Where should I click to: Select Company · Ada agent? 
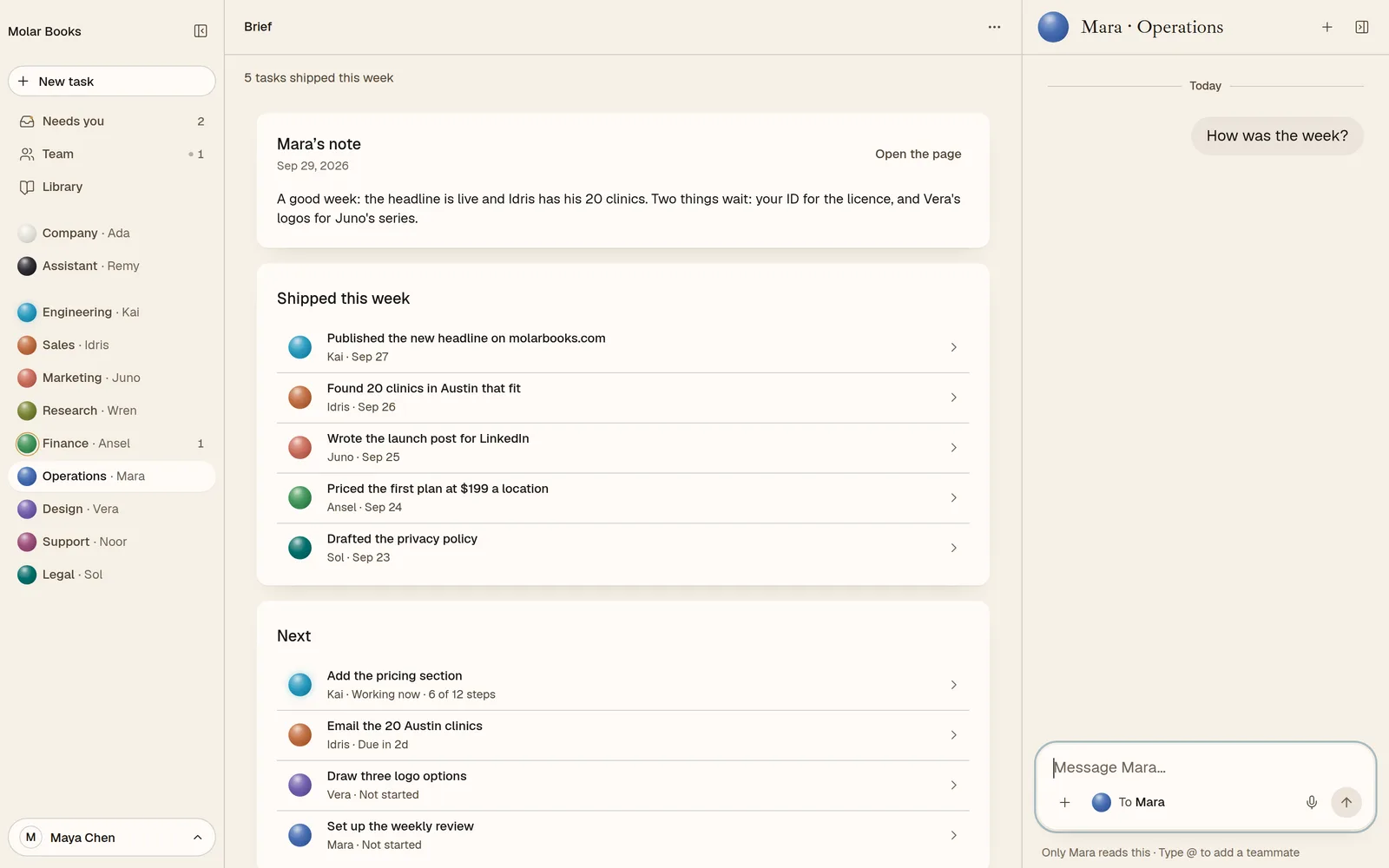(112, 233)
